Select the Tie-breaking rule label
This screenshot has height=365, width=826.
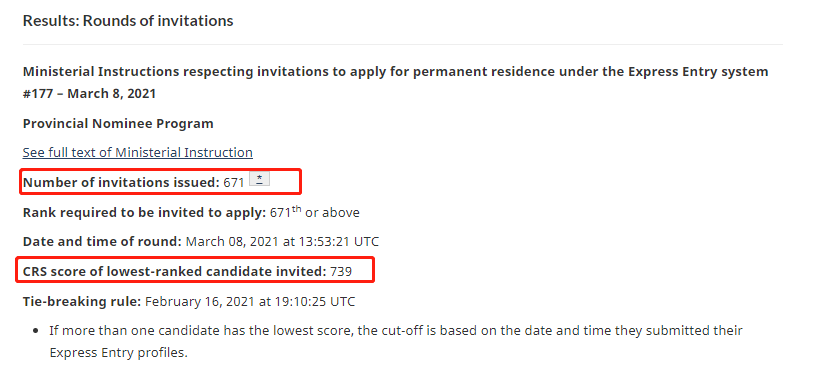coord(82,302)
